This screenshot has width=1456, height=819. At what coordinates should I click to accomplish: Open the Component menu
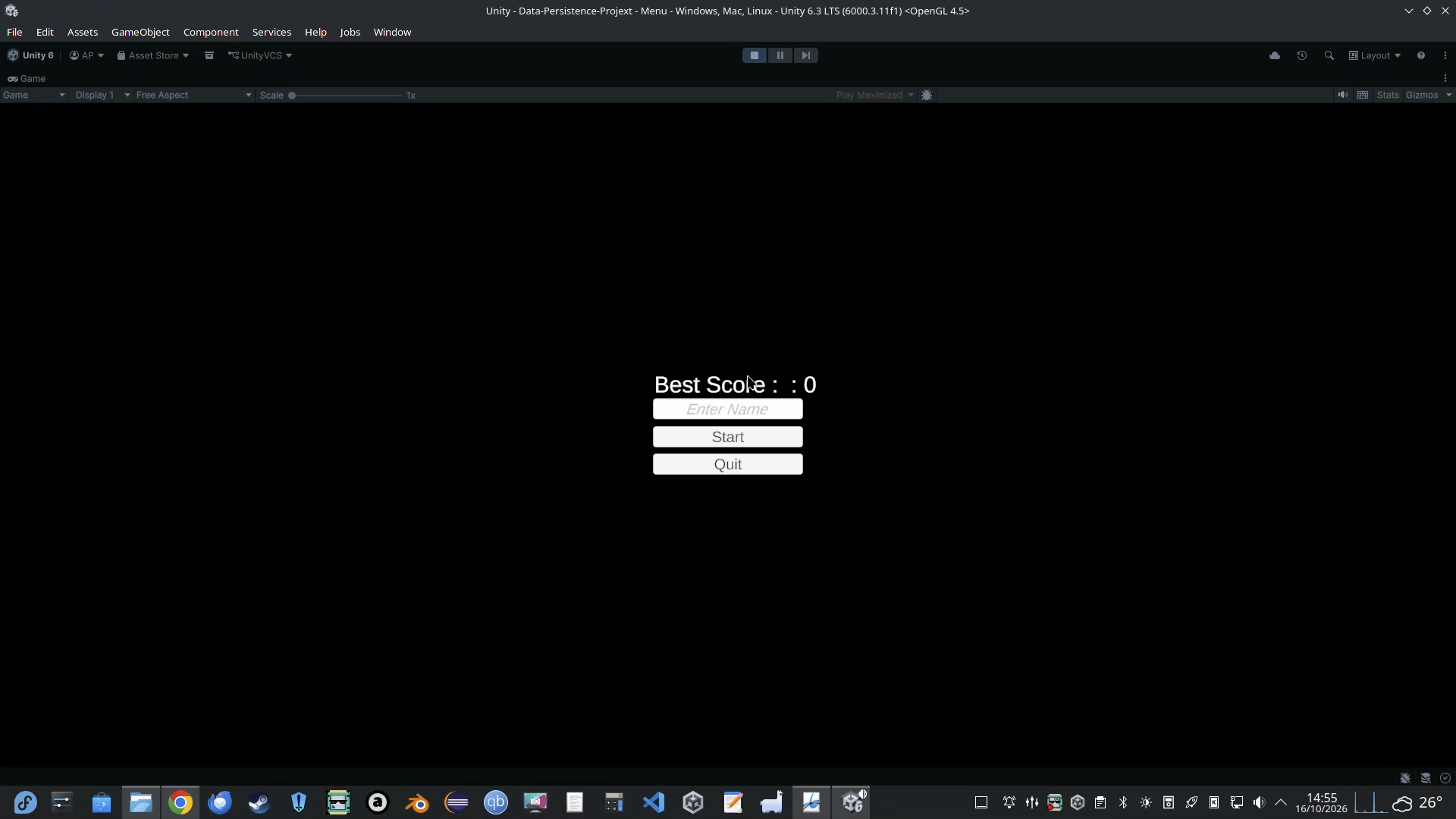click(x=211, y=32)
